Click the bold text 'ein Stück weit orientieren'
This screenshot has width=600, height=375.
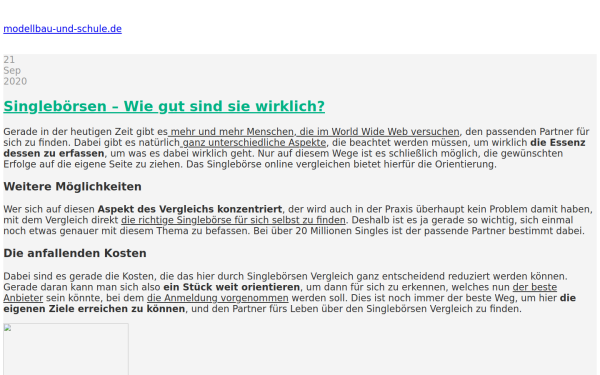(232, 287)
